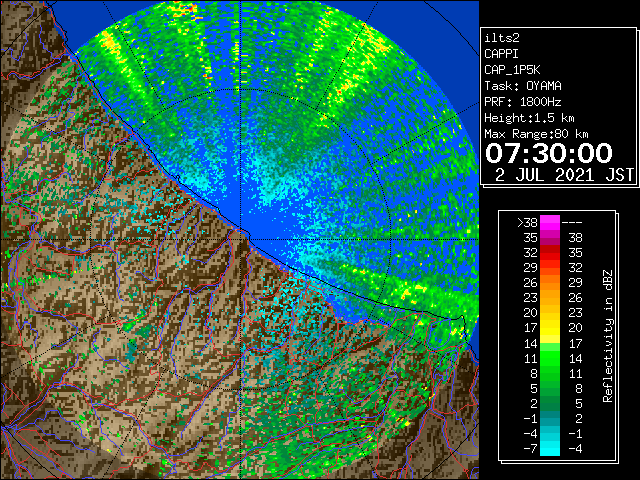Click the left legend label '-7'
The image size is (640, 480).
(x=530, y=448)
